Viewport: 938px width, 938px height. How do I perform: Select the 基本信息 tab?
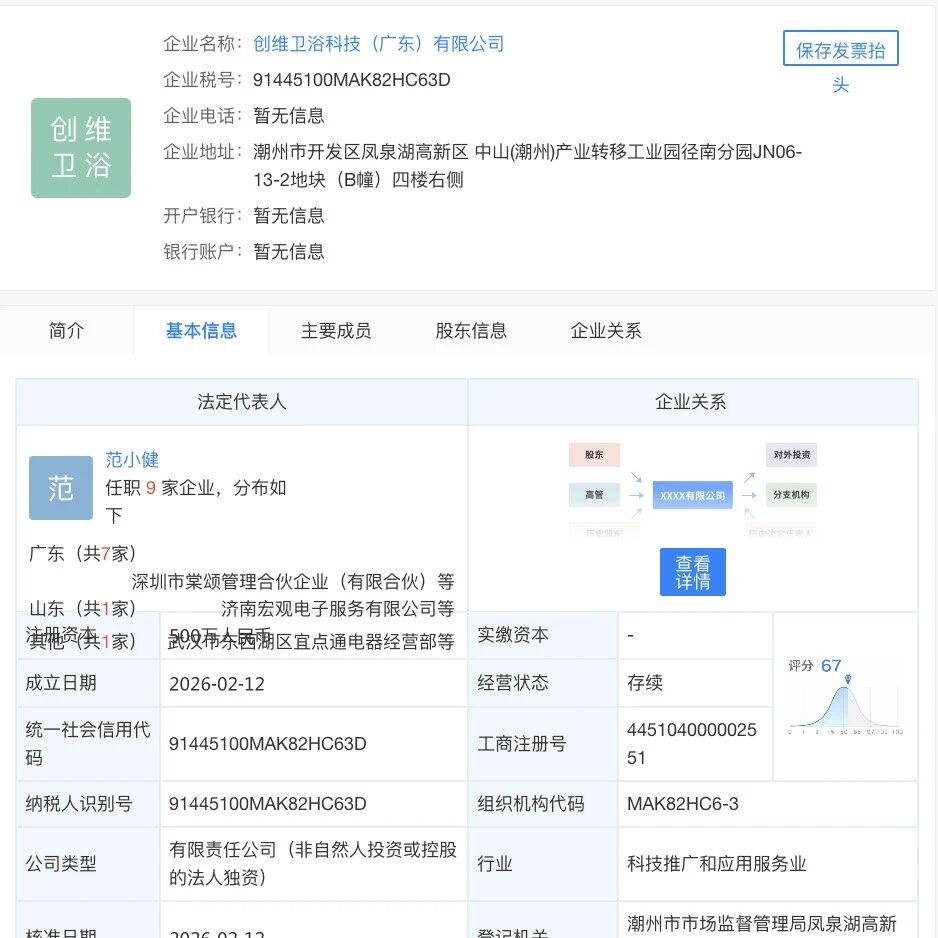tap(201, 330)
